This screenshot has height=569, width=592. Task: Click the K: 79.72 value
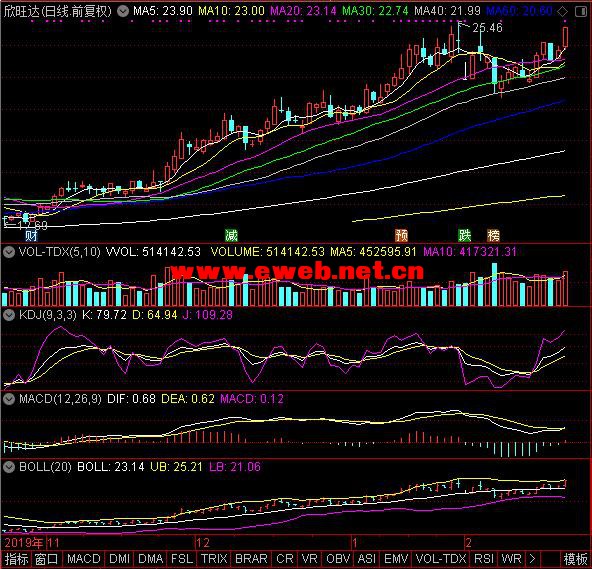pyautogui.click(x=105, y=315)
